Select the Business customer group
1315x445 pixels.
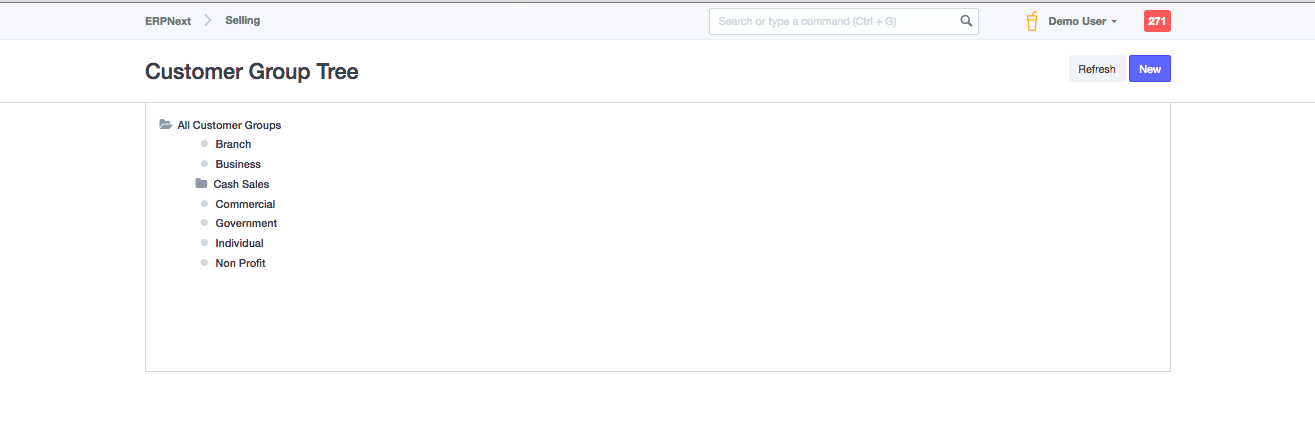[x=238, y=164]
